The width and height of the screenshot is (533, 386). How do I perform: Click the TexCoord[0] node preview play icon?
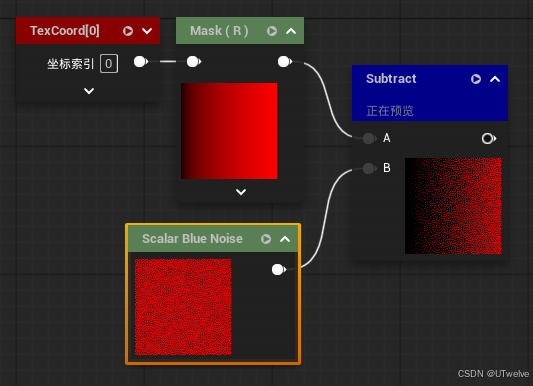point(128,31)
